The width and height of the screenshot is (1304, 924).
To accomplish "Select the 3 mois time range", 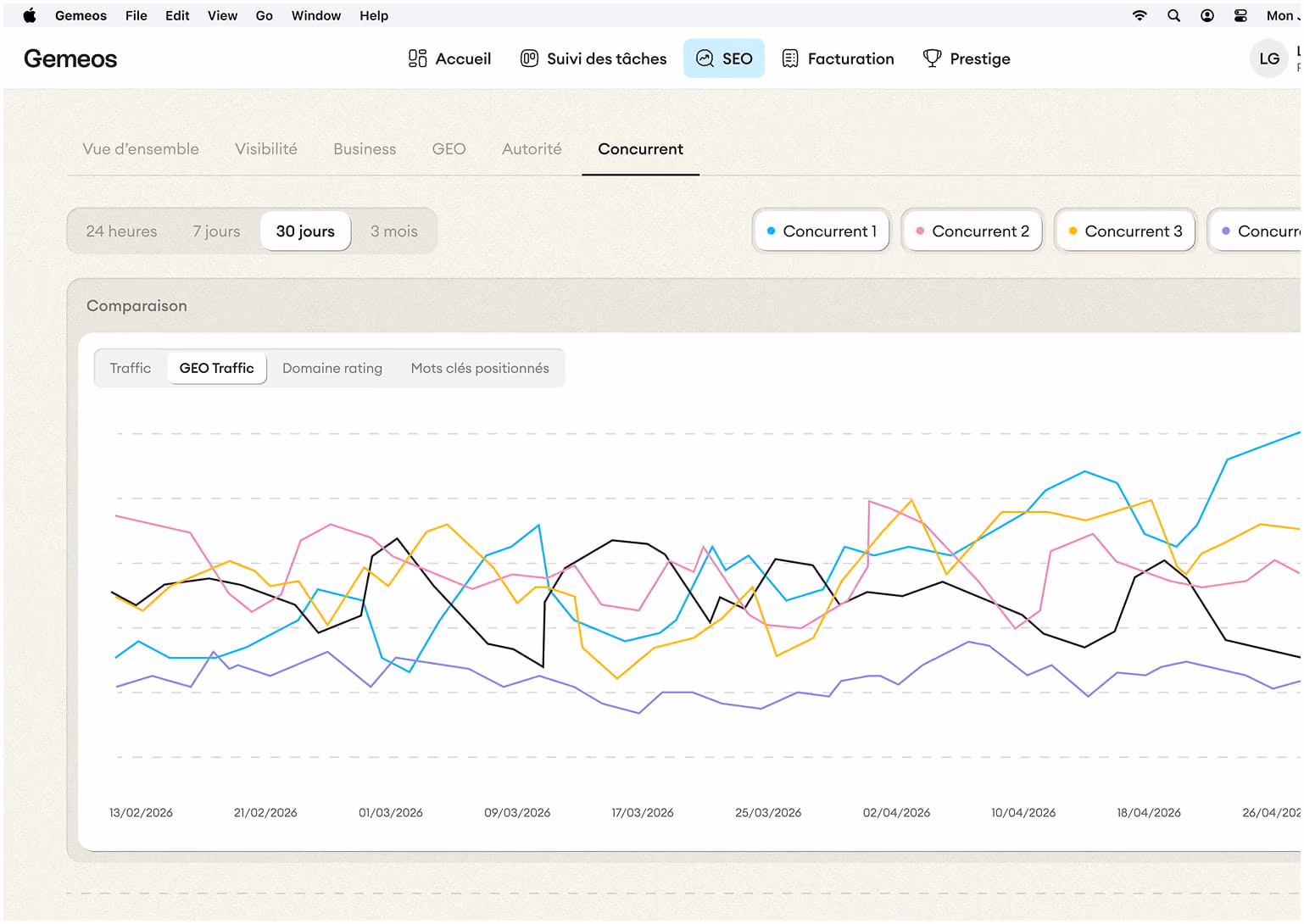I will click(394, 231).
